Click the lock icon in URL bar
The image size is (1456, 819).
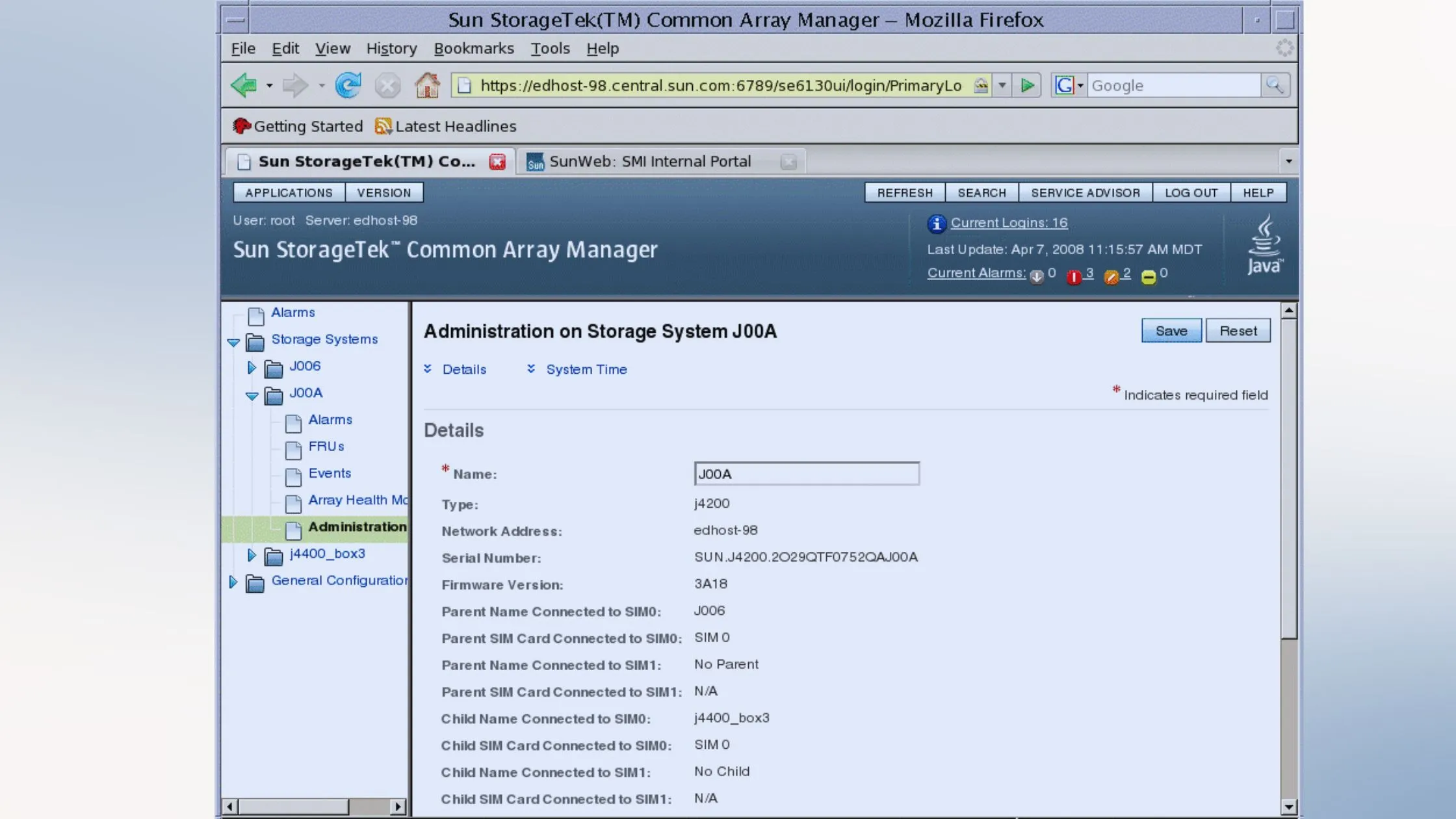click(x=981, y=85)
